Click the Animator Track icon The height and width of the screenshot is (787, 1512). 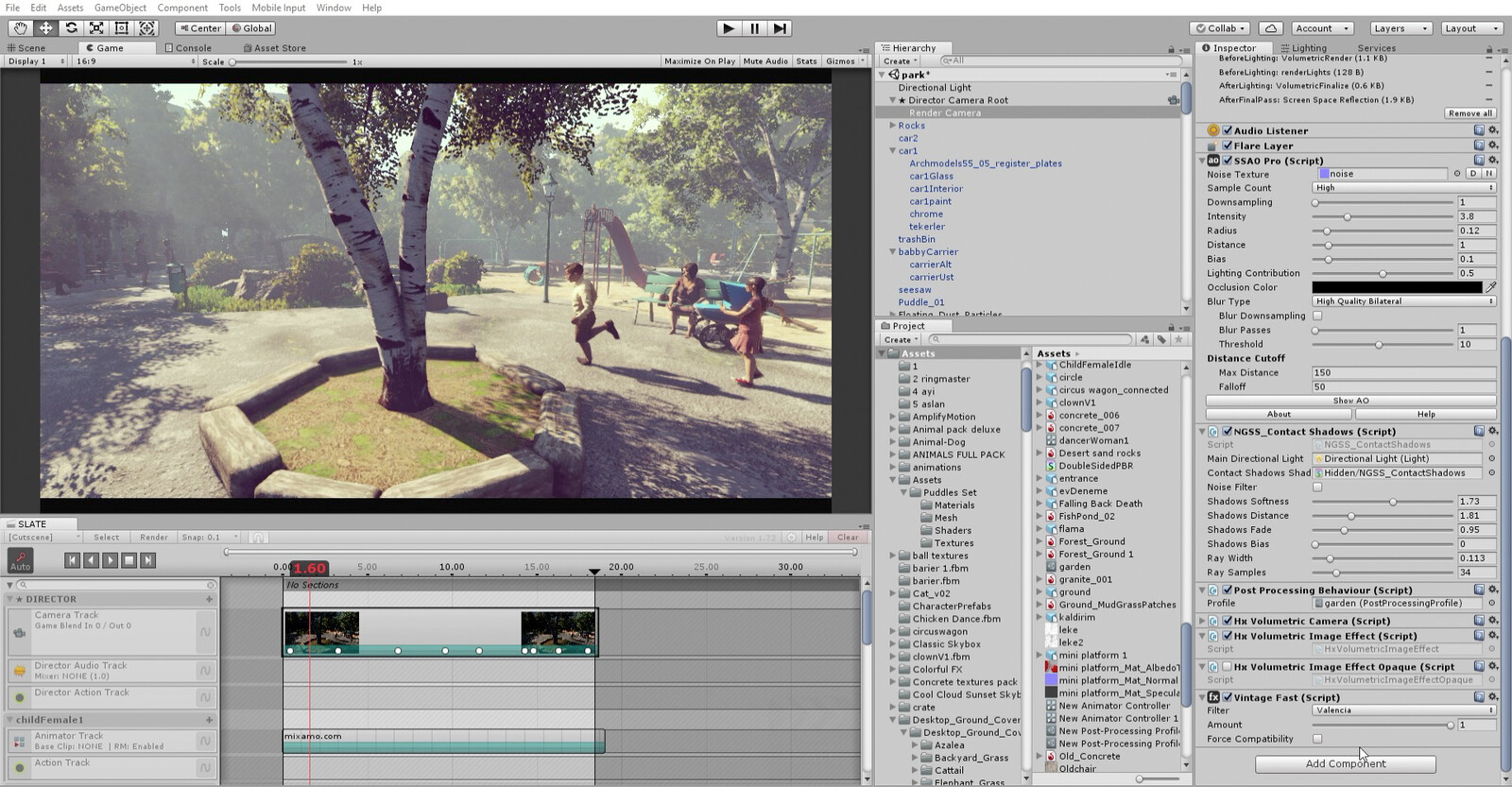19,742
